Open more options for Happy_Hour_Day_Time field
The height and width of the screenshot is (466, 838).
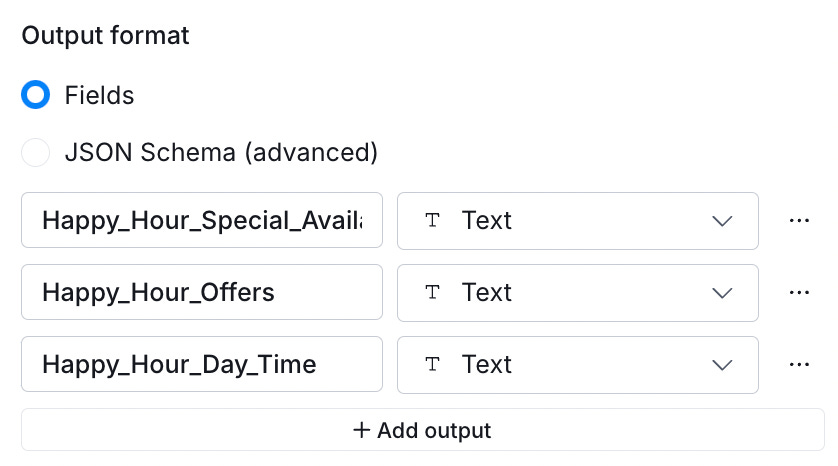[x=798, y=365]
